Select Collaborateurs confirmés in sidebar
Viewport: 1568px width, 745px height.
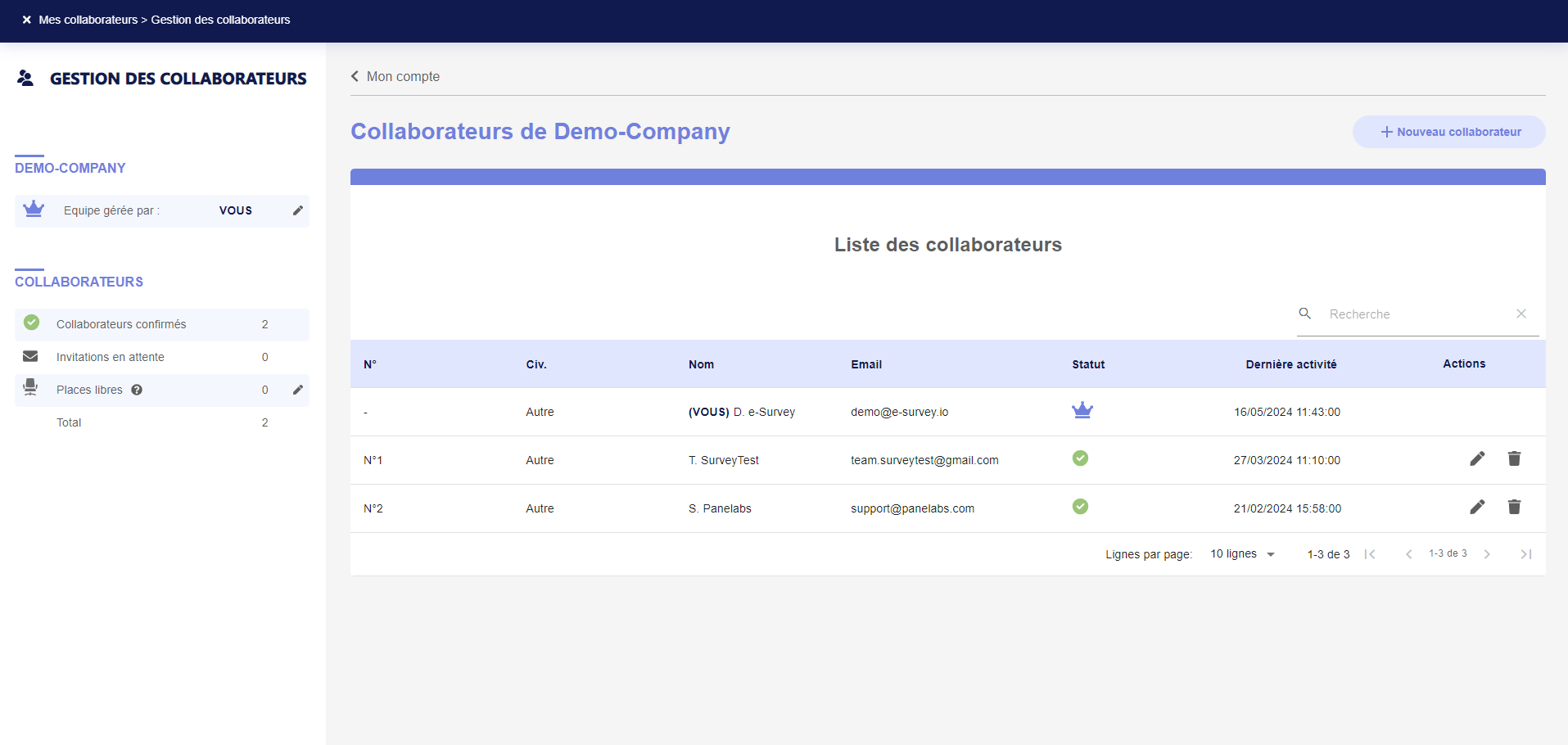click(121, 324)
